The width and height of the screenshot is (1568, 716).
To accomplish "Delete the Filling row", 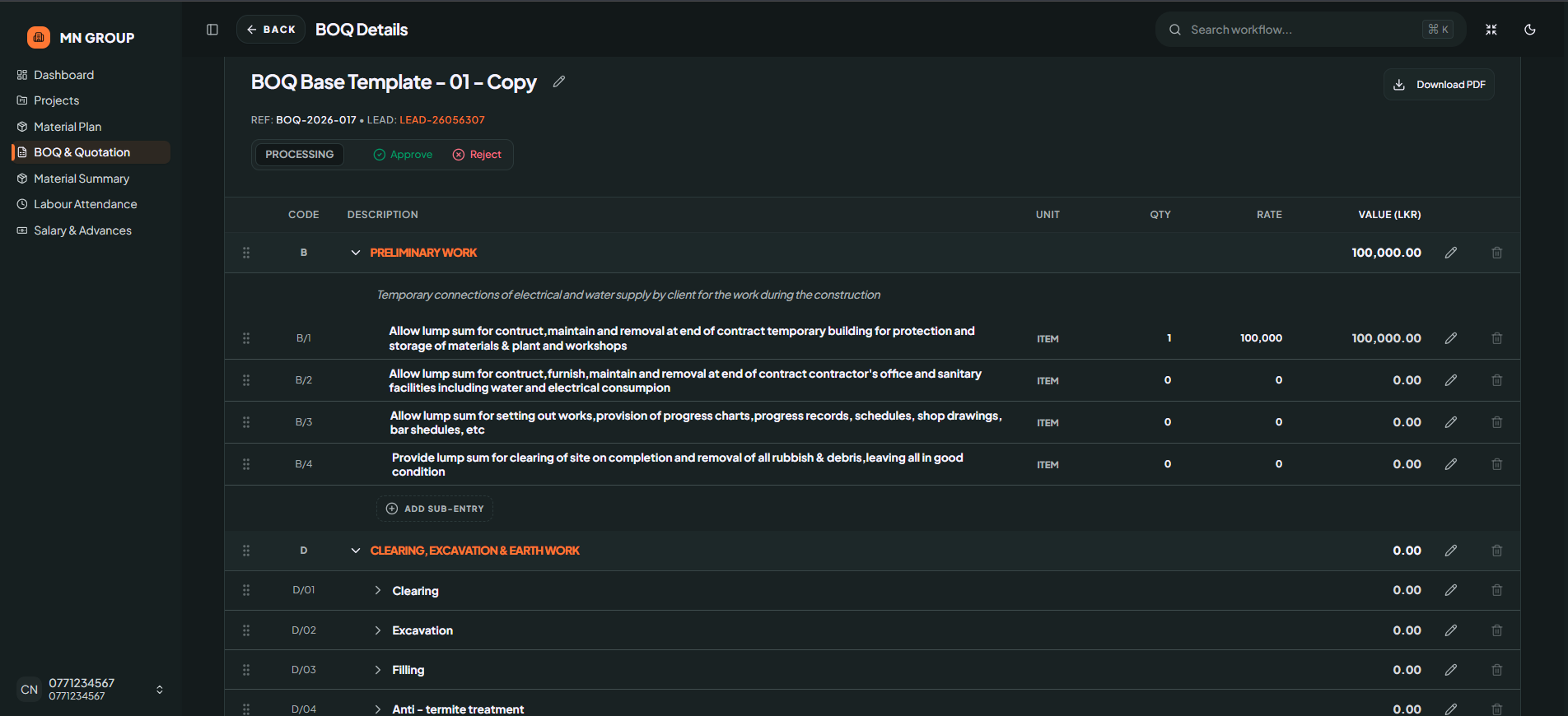I will tap(1497, 670).
